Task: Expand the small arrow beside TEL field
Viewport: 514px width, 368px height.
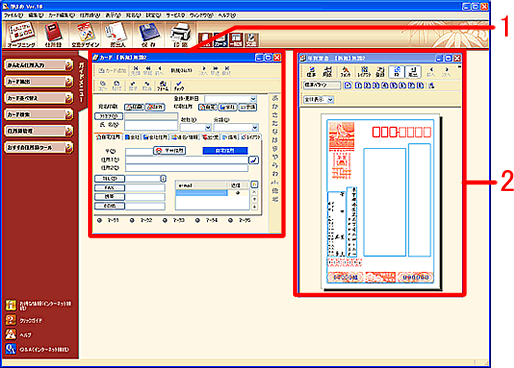Action: [x=163, y=179]
